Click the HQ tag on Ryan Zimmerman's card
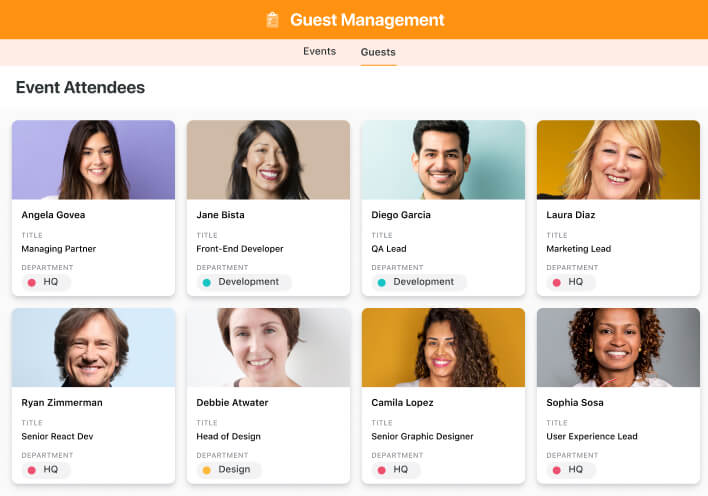 46,469
